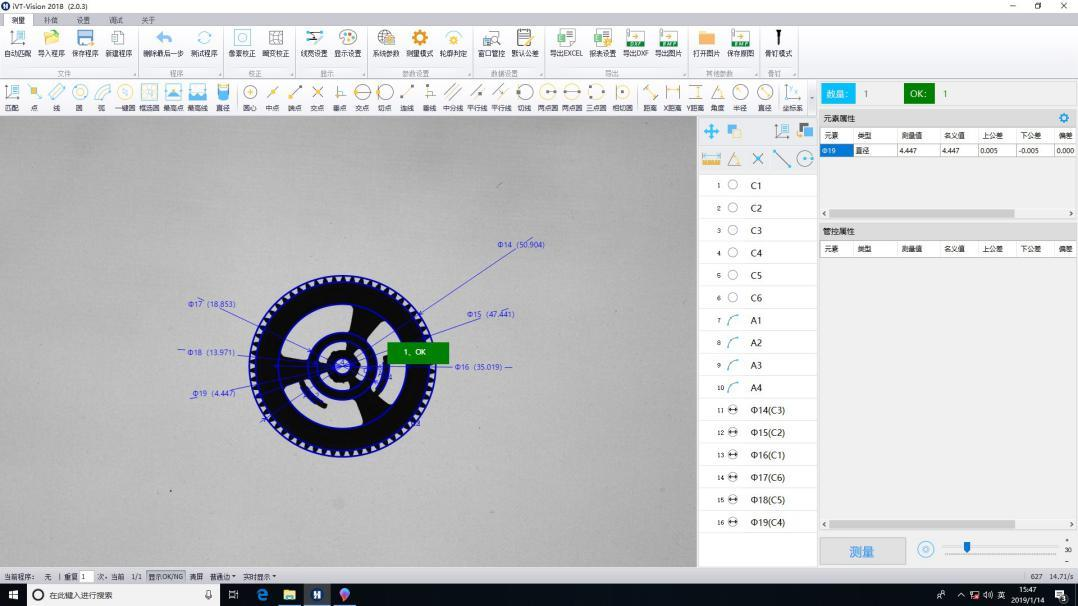The height and width of the screenshot is (606, 1078).
Task: Select the 角度 angle measurement tool
Action: (x=717, y=96)
